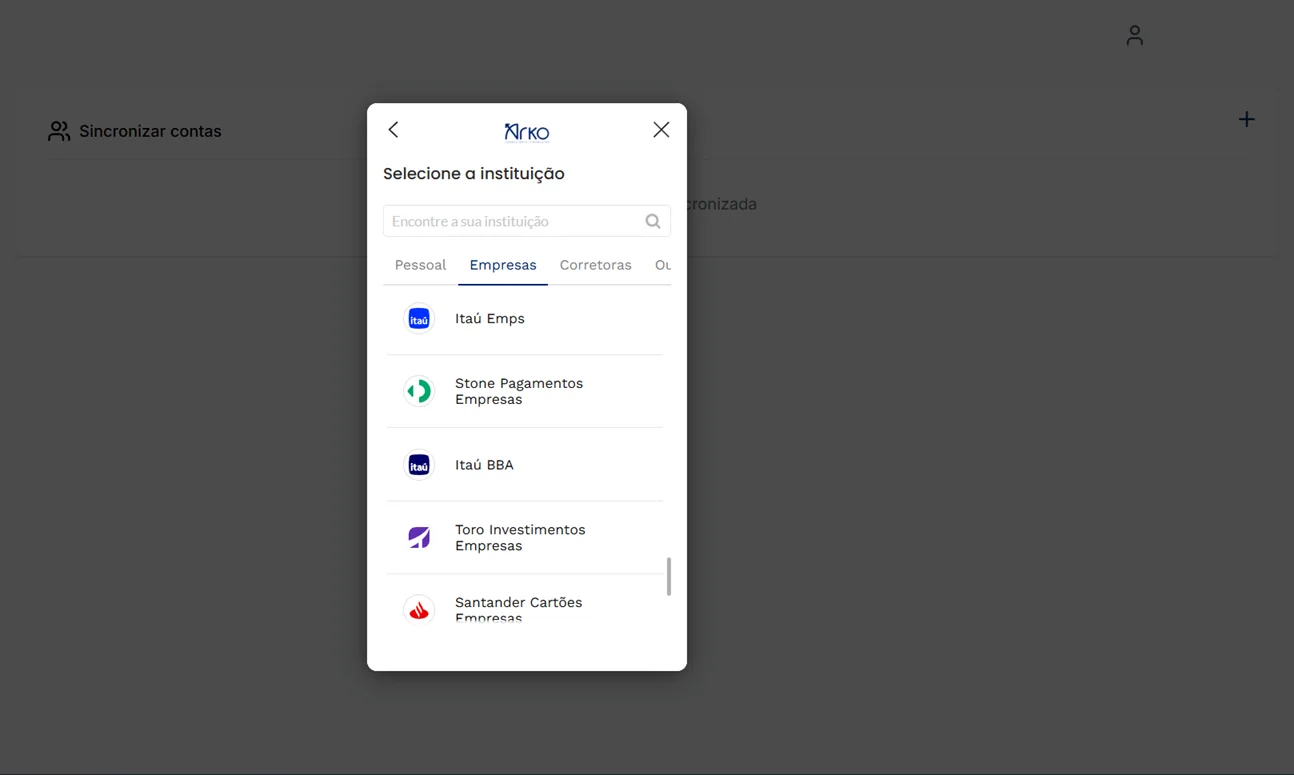Click the Arko logo in dialog header
1294x775 pixels.
click(527, 132)
